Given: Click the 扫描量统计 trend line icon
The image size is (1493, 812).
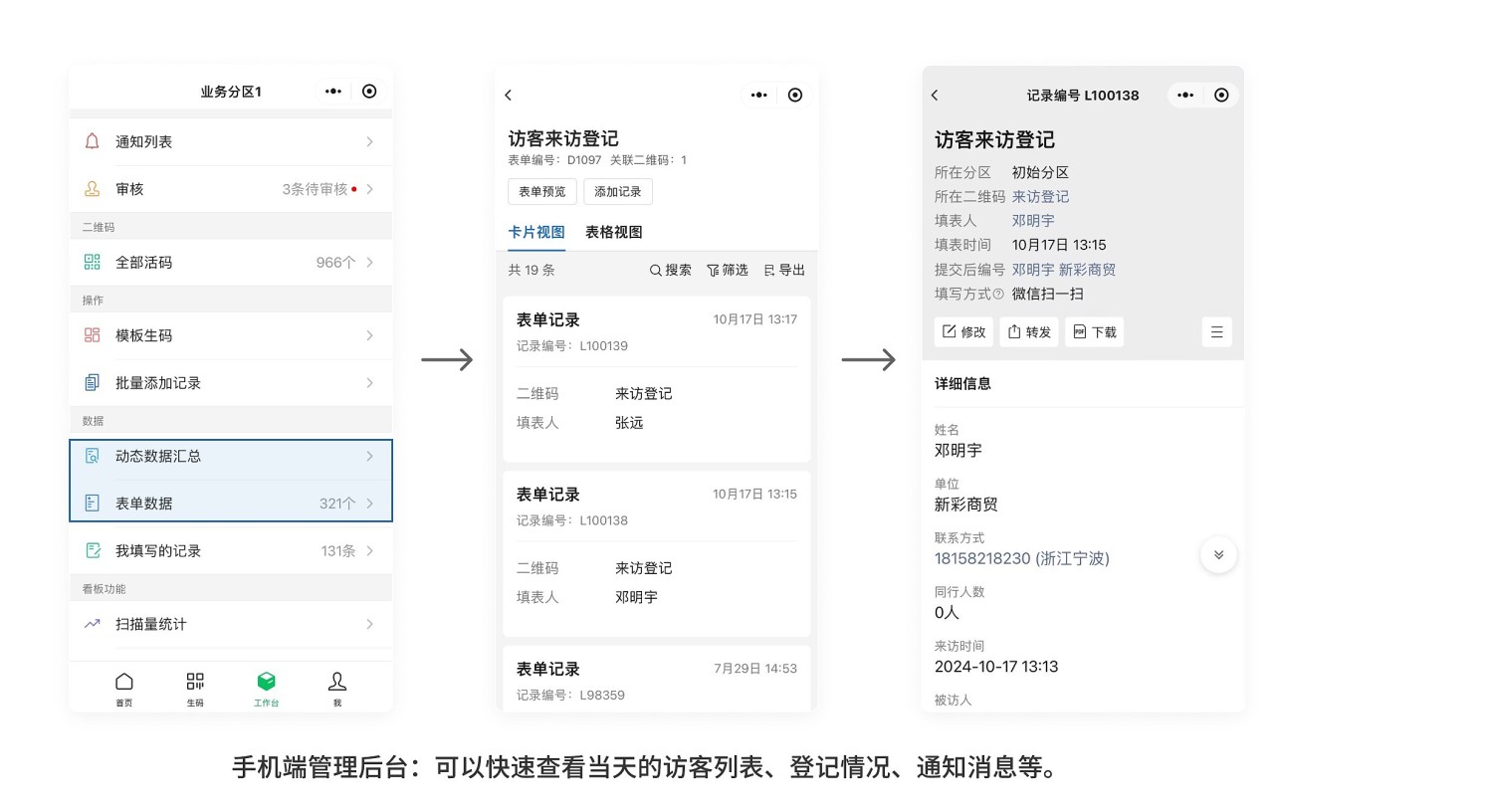Looking at the screenshot, I should 92,624.
